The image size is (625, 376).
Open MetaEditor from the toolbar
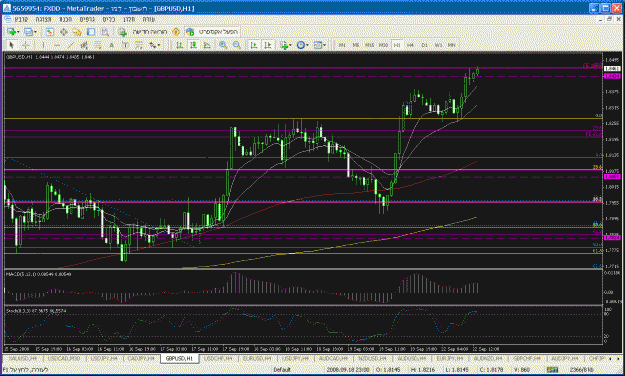click(176, 31)
